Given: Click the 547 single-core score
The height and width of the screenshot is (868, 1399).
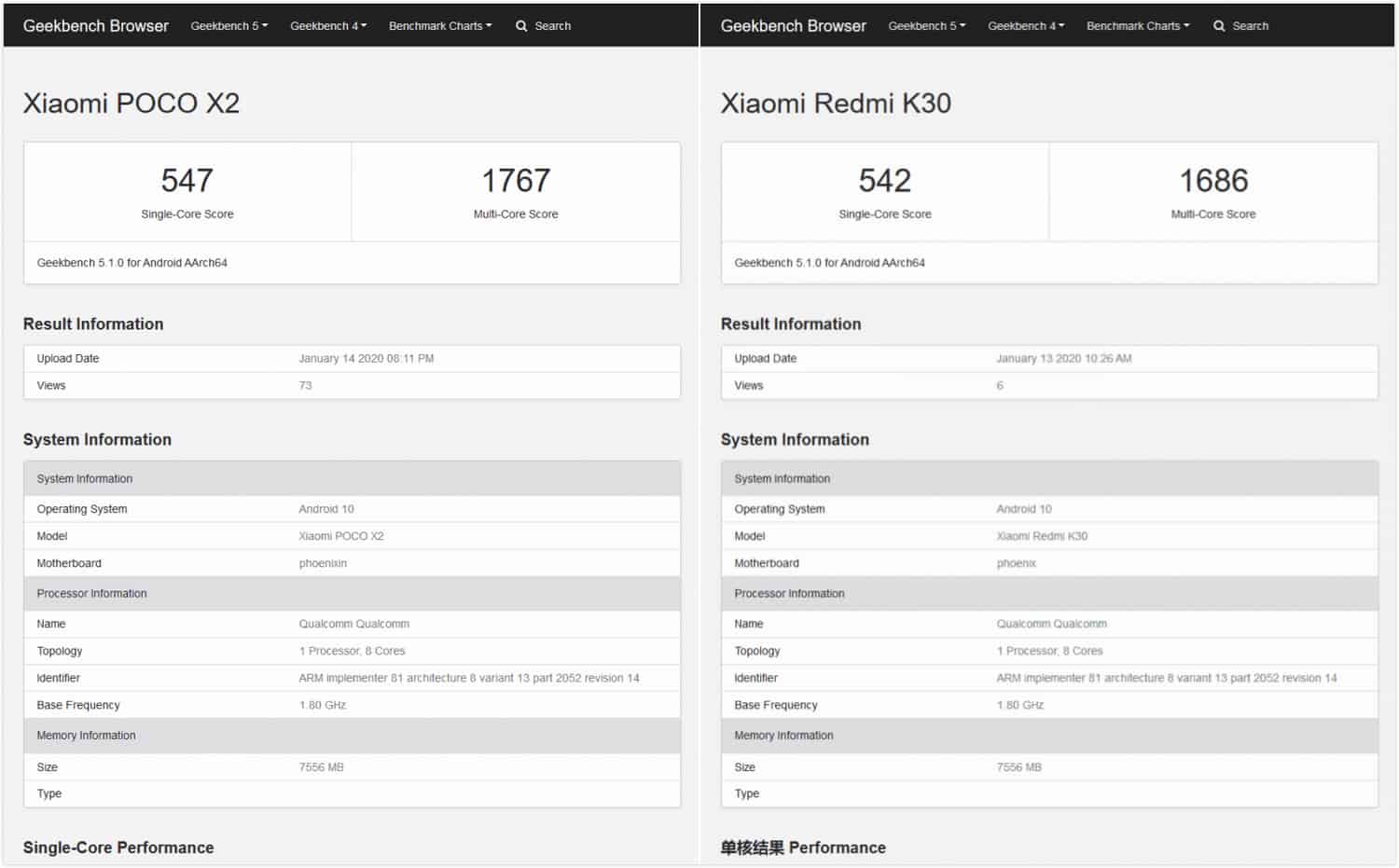Looking at the screenshot, I should pyautogui.click(x=187, y=180).
